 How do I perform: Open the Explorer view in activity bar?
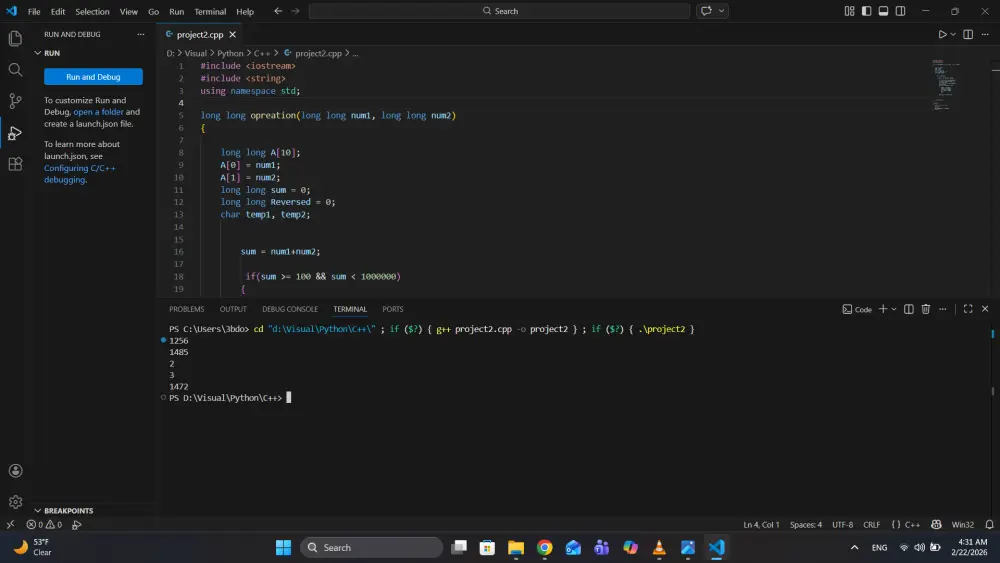(x=15, y=38)
